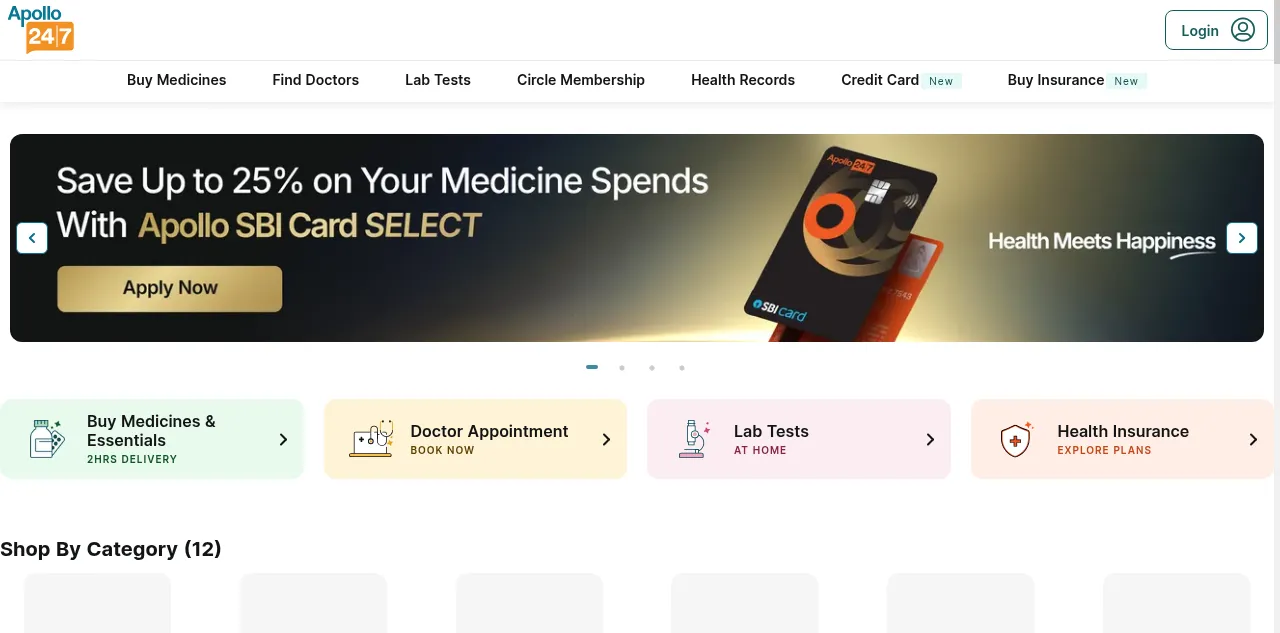Click the stethoscope laptop icon
1280x633 pixels.
pos(371,439)
